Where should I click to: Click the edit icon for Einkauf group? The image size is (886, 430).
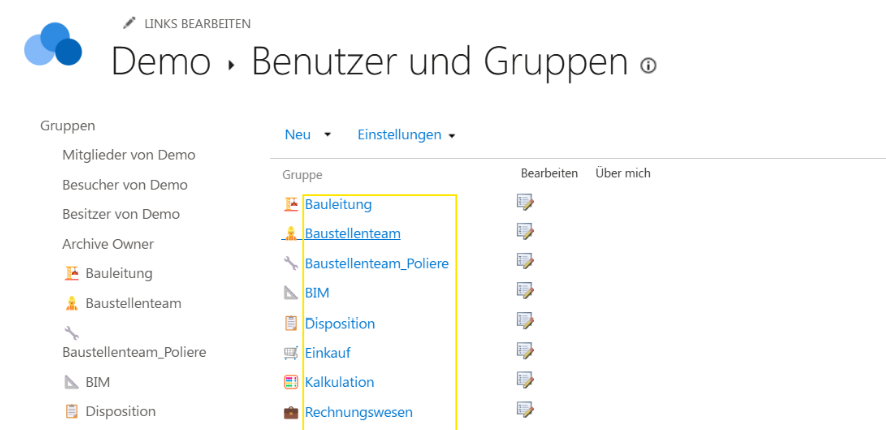(525, 350)
